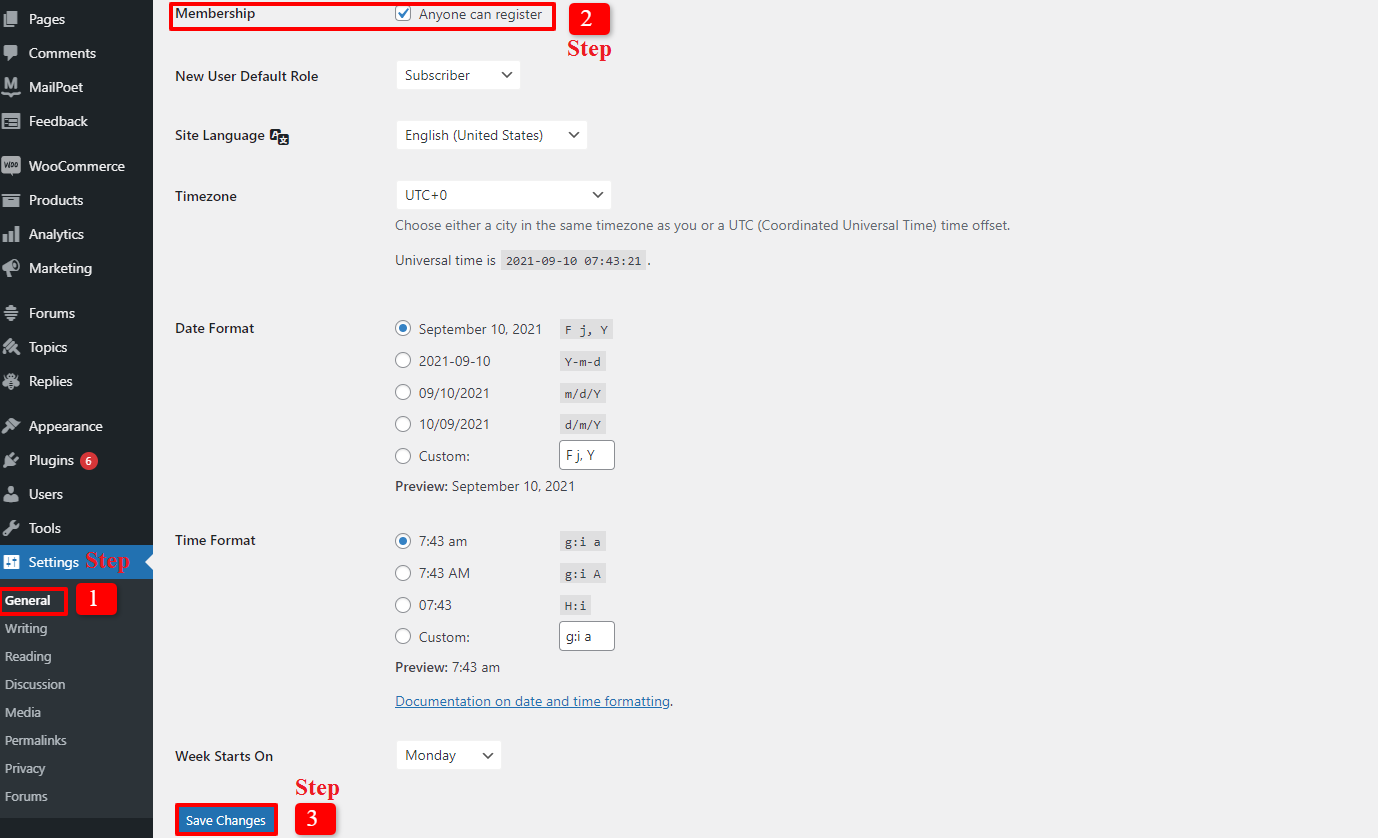Open the Week Starts On dropdown
The image size is (1378, 838).
(x=448, y=755)
